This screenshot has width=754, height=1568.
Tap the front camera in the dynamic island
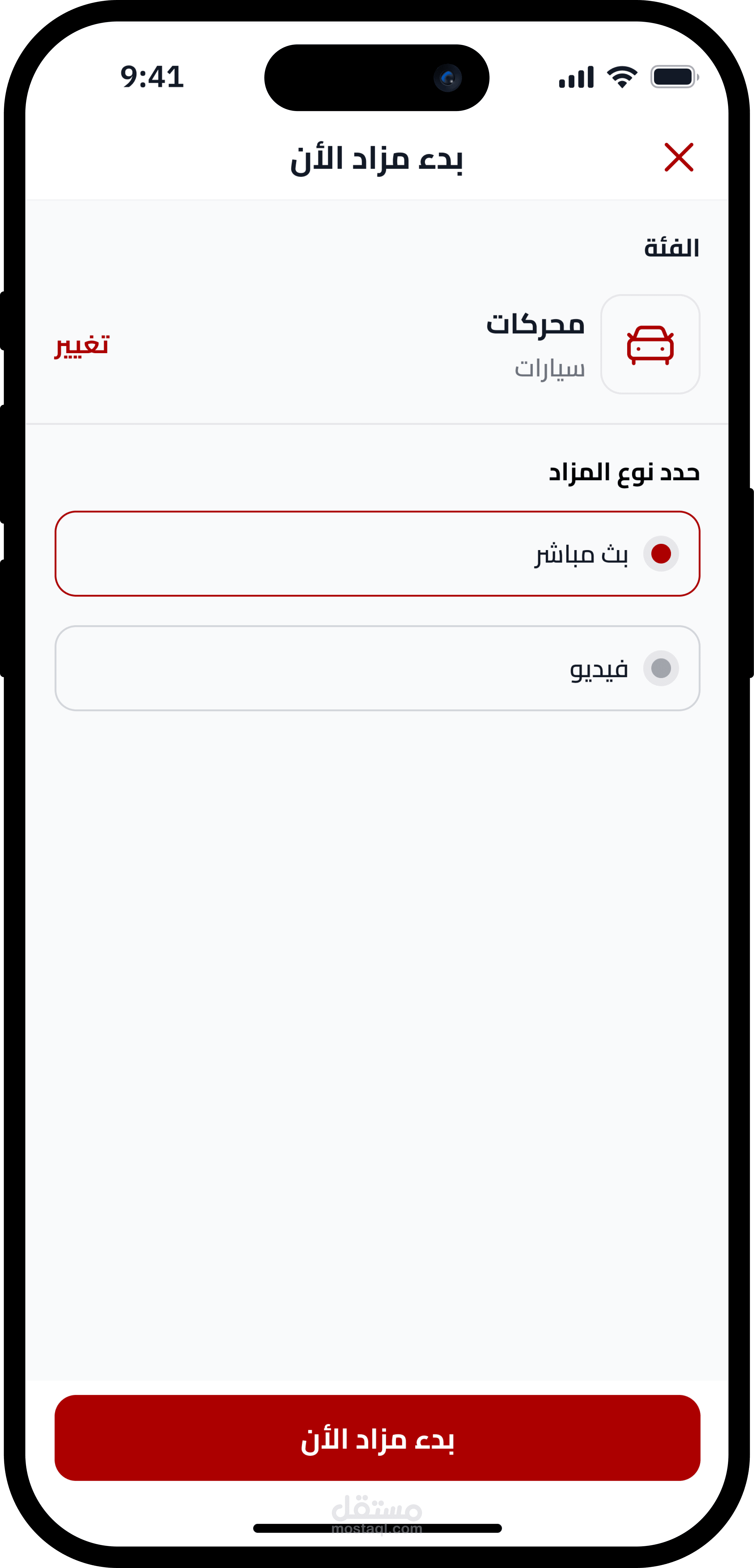coord(448,78)
